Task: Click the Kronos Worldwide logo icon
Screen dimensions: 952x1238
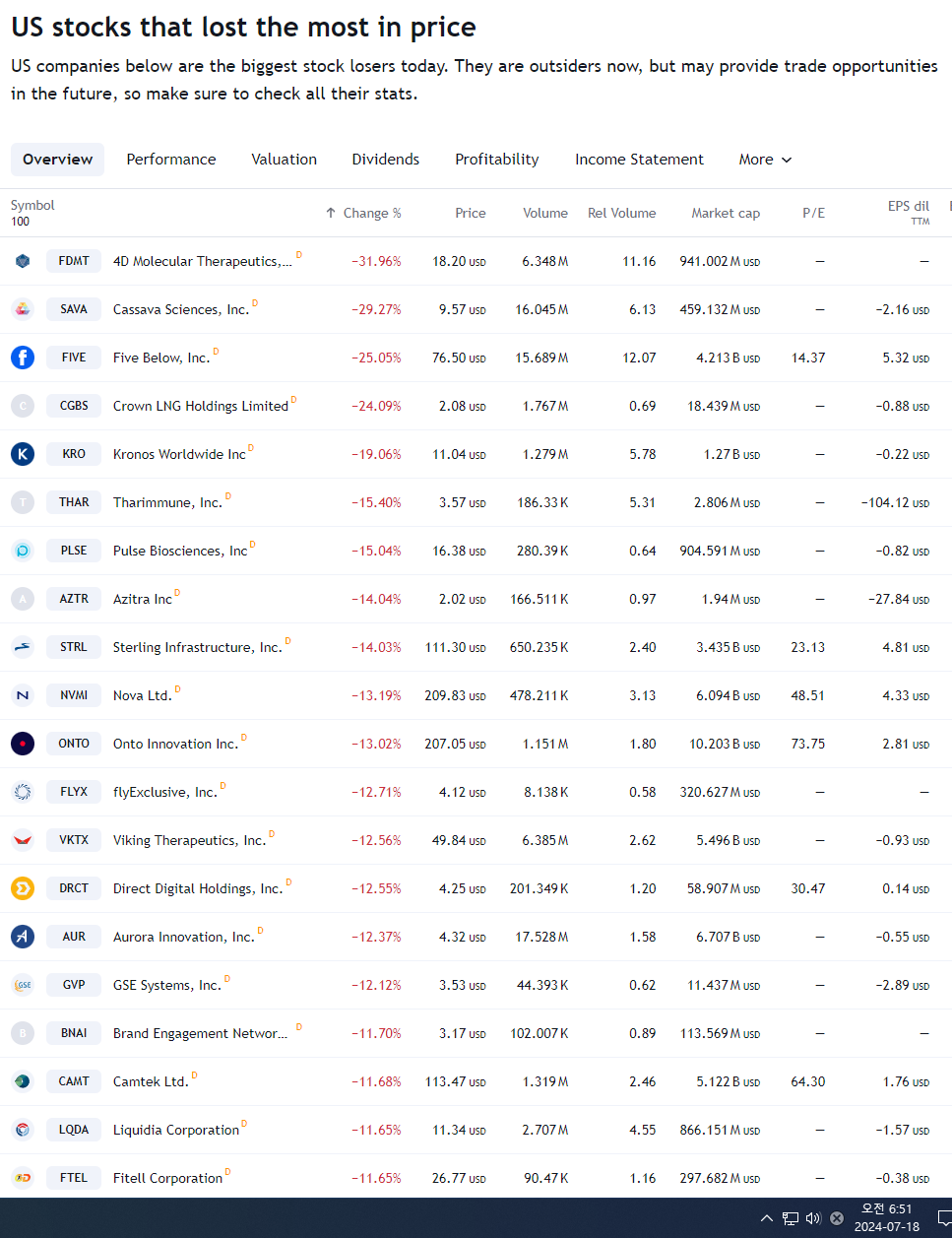Action: pyautogui.click(x=23, y=454)
